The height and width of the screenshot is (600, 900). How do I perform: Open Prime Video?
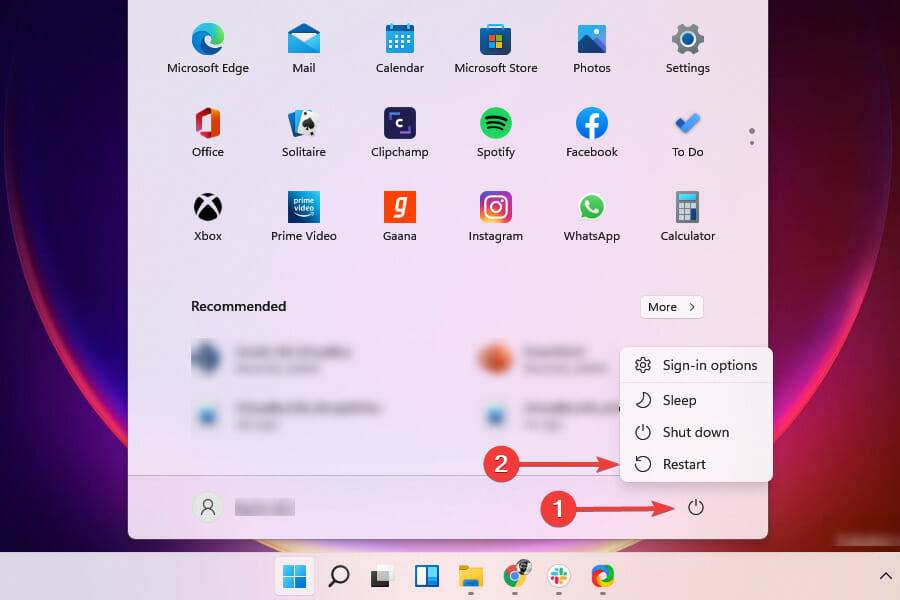click(x=304, y=216)
